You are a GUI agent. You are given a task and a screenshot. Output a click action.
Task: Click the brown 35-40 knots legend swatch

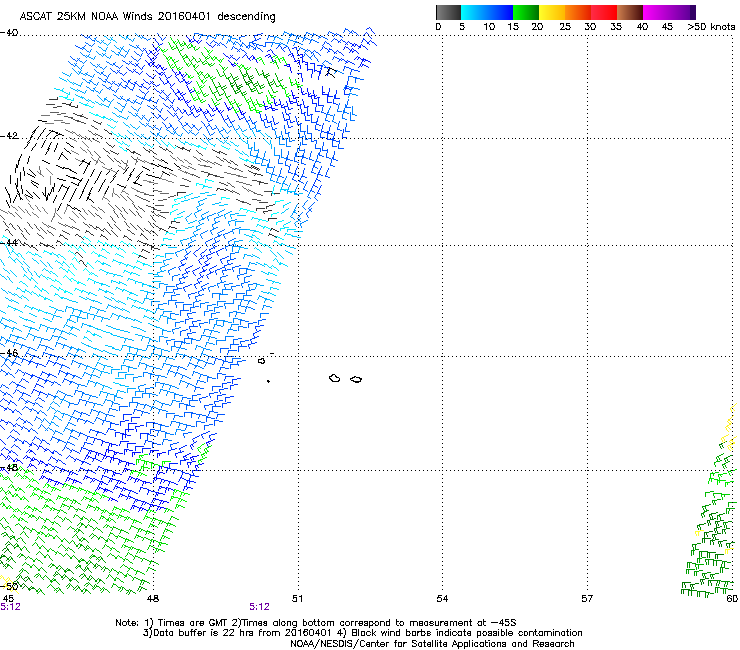point(630,12)
